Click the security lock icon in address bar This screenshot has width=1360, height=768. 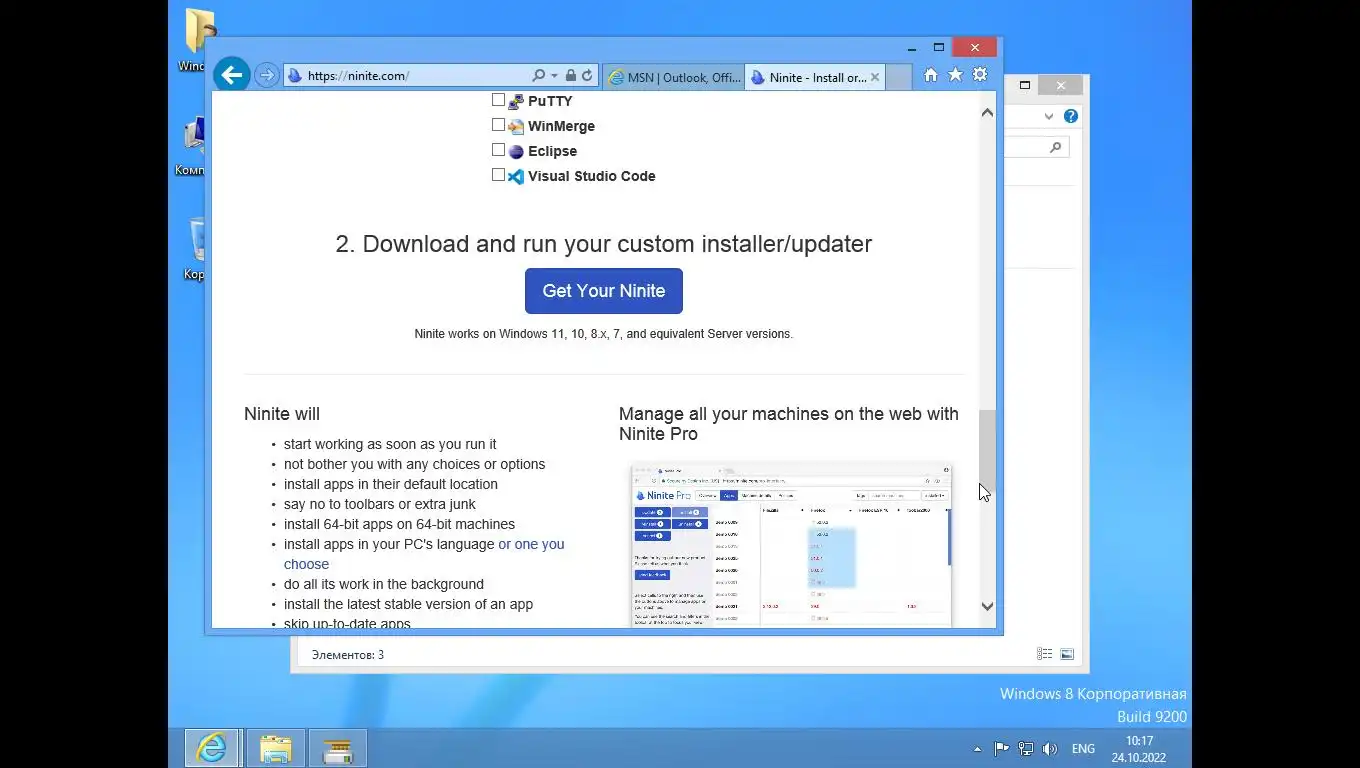click(x=570, y=76)
